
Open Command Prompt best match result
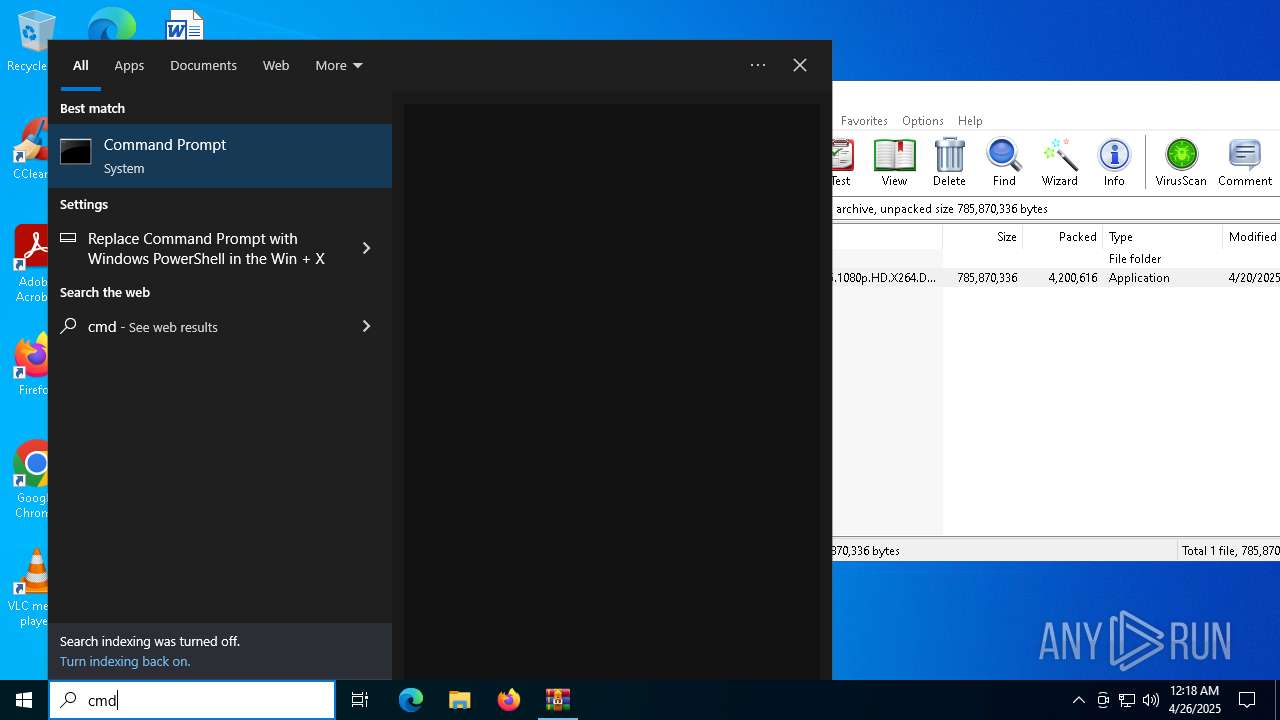[x=220, y=156]
